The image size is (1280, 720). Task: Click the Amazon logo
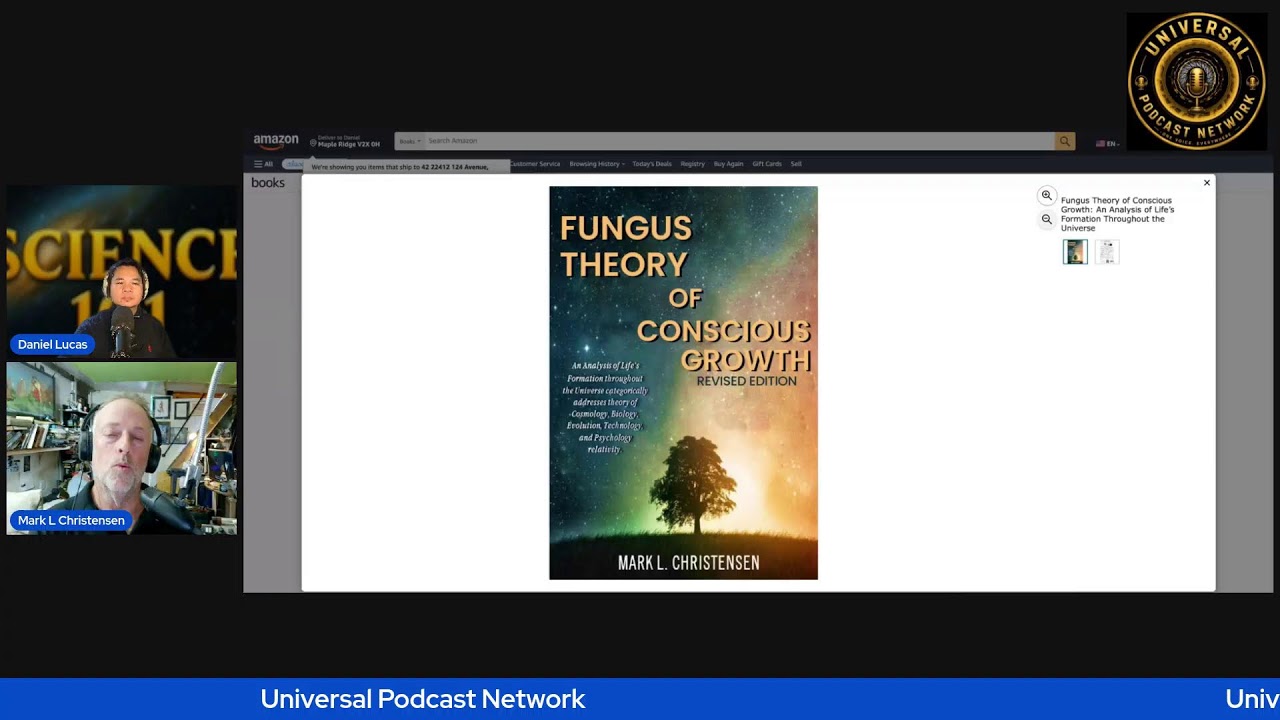(x=276, y=141)
